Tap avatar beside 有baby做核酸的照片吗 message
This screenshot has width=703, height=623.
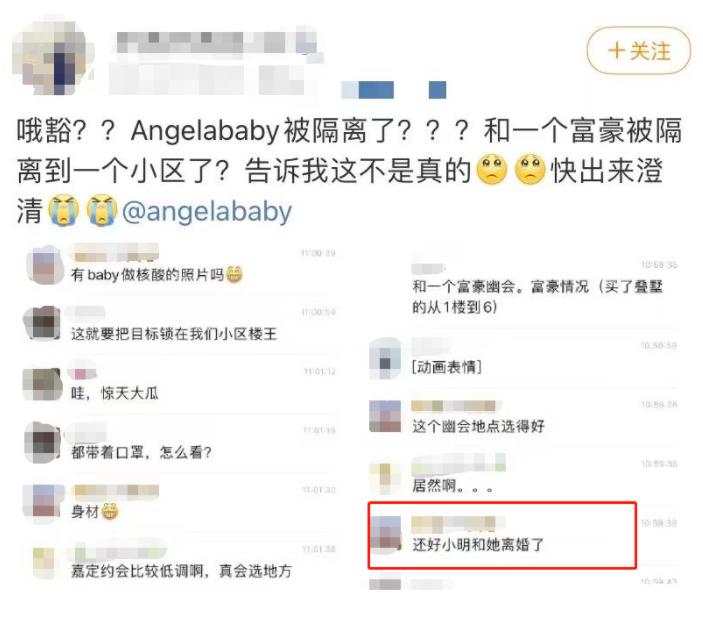[x=44, y=264]
